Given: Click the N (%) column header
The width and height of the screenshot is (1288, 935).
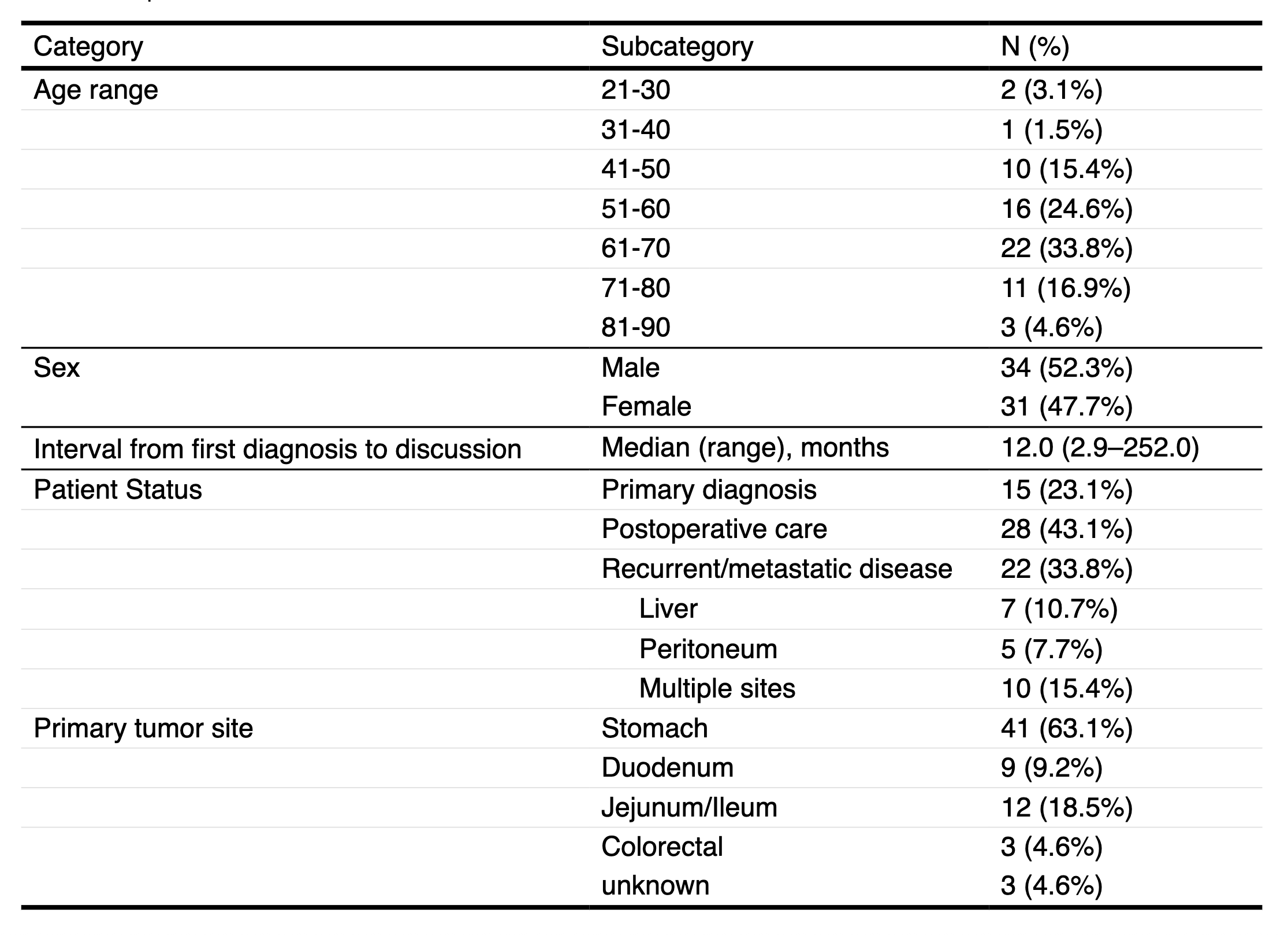Looking at the screenshot, I should [x=1034, y=46].
